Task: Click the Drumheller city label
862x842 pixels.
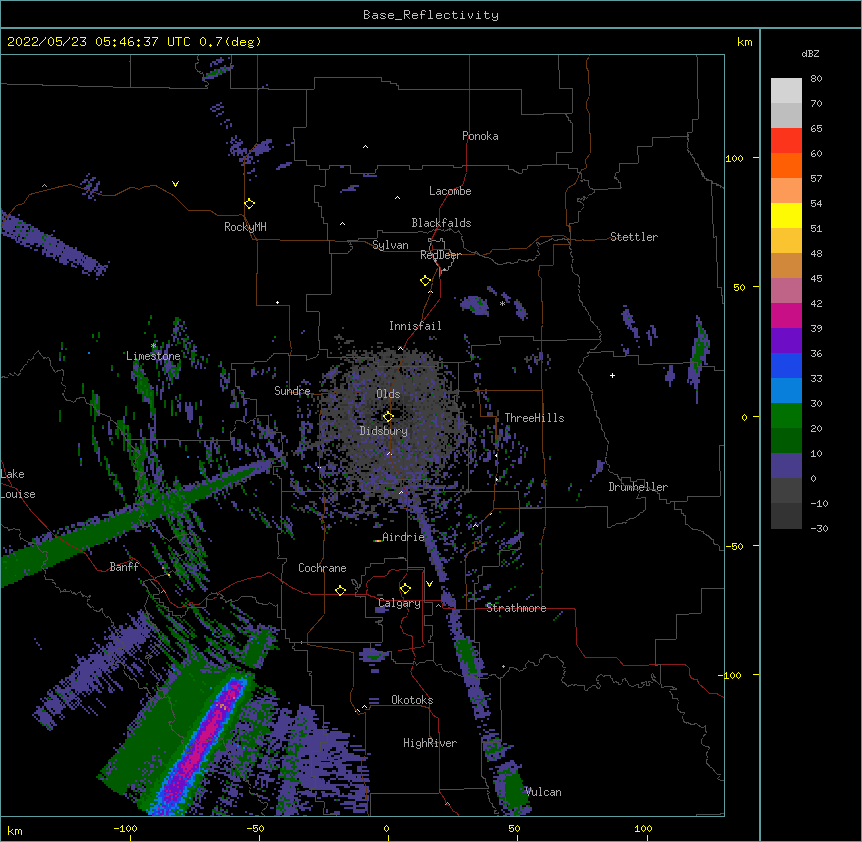Action: 638,487
